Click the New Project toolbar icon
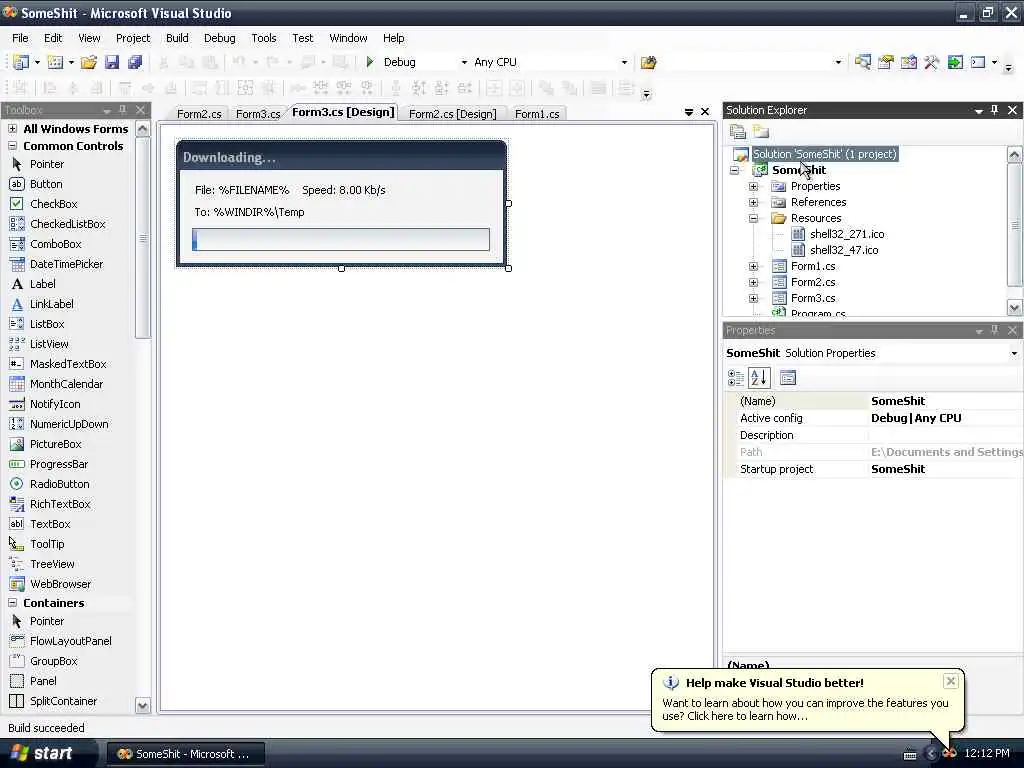 tap(20, 62)
